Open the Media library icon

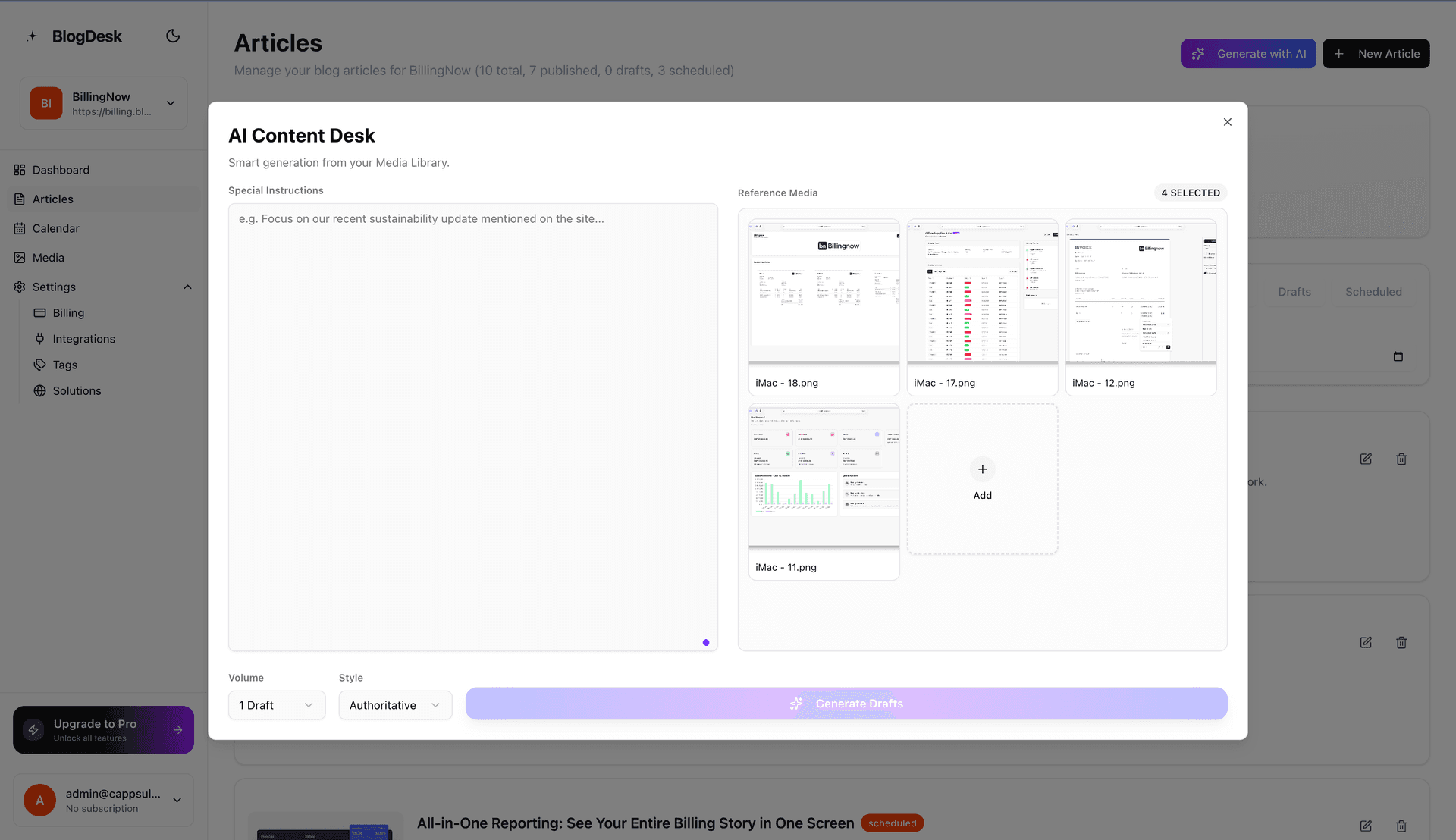[20, 257]
